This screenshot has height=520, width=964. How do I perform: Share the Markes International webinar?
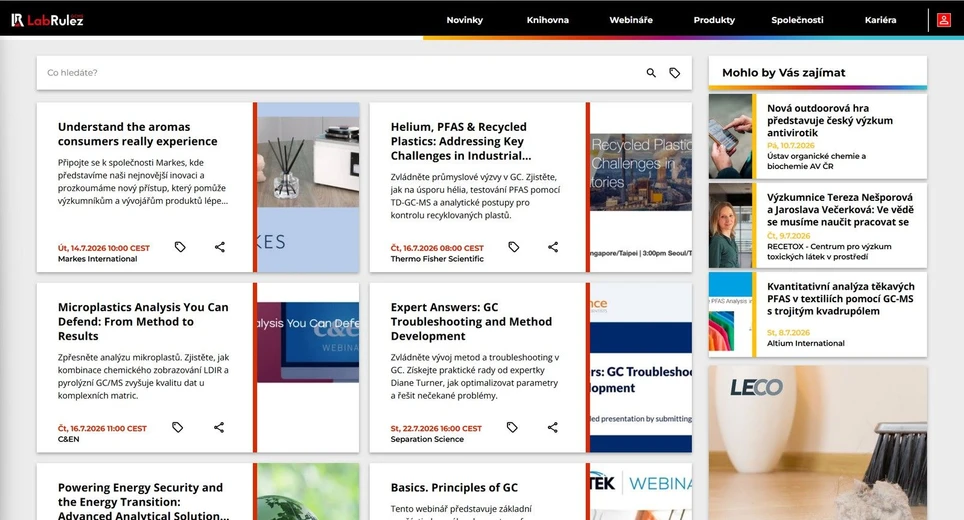219,247
